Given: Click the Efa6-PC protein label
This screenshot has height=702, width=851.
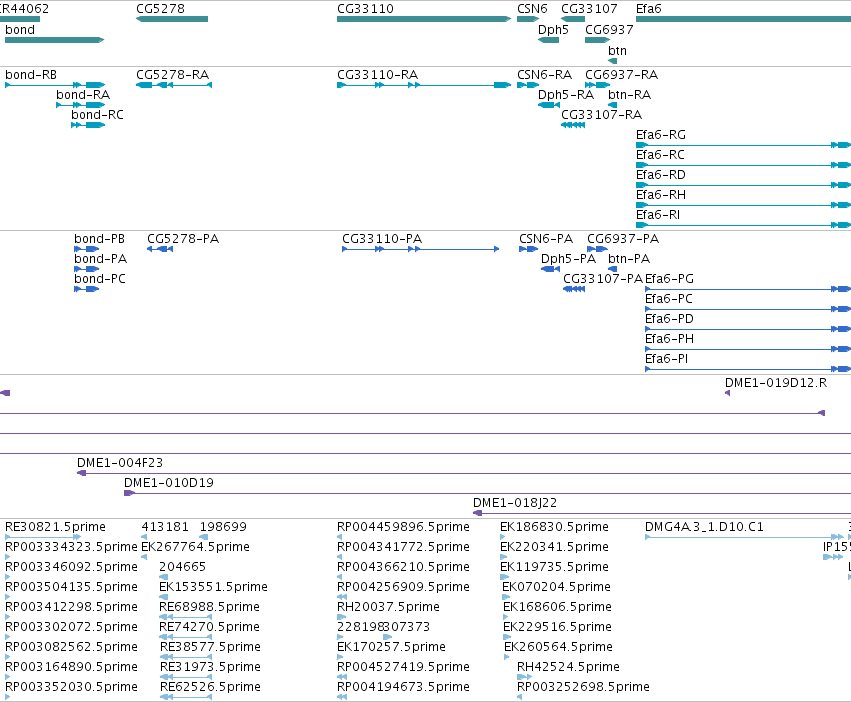Looking at the screenshot, I should 669,299.
